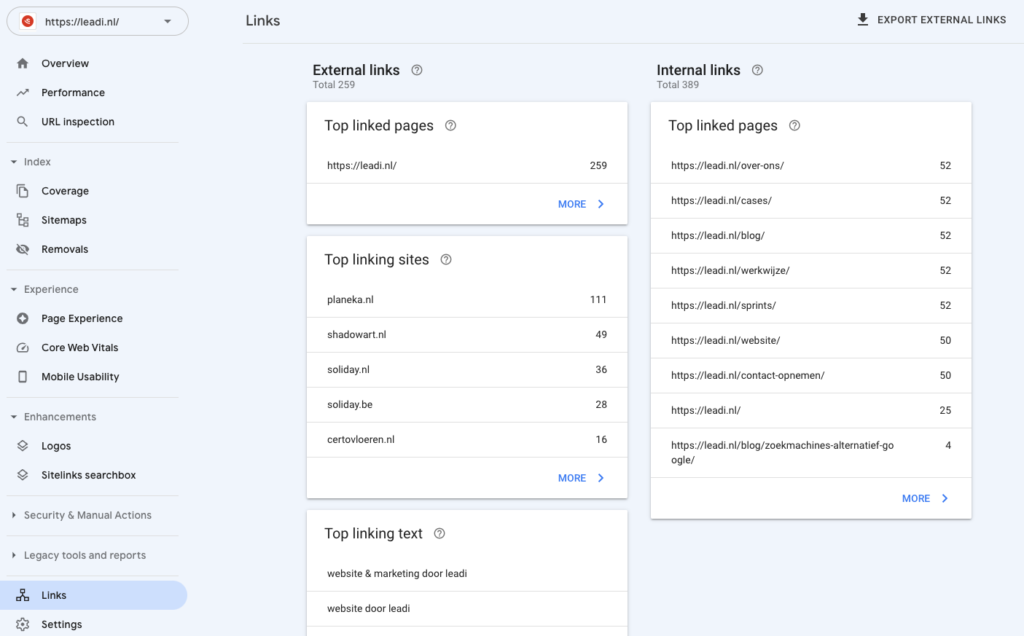
Task: Collapse the Index section
Action: pyautogui.click(x=14, y=162)
